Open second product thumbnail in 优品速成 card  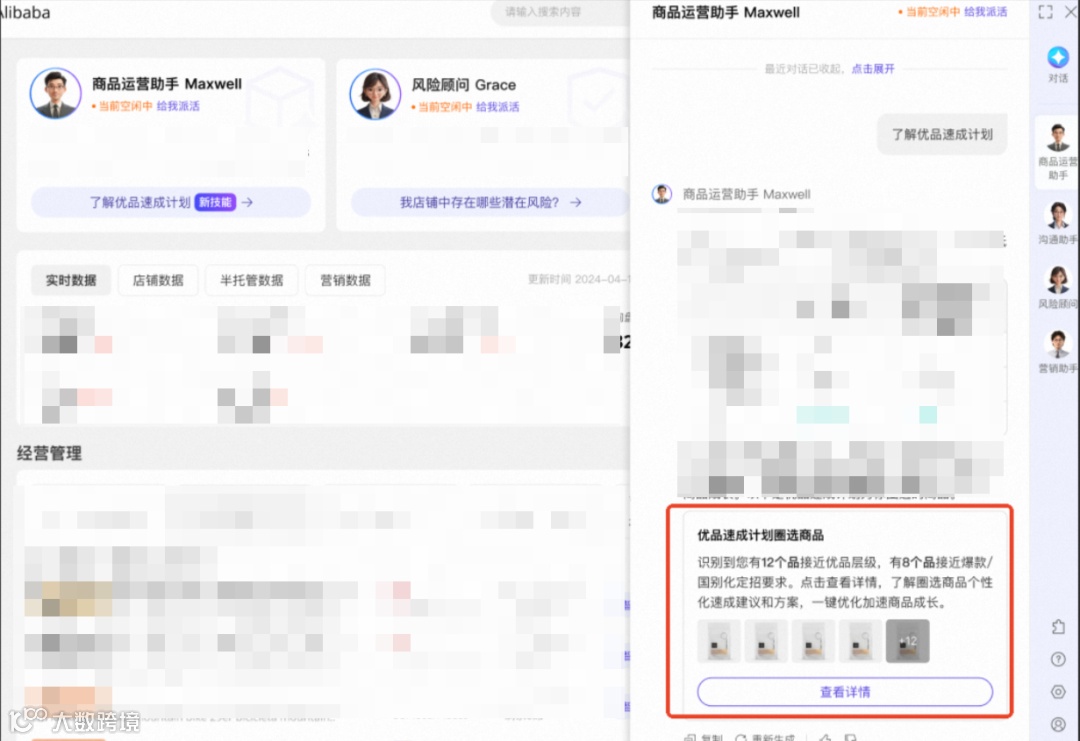click(x=766, y=641)
